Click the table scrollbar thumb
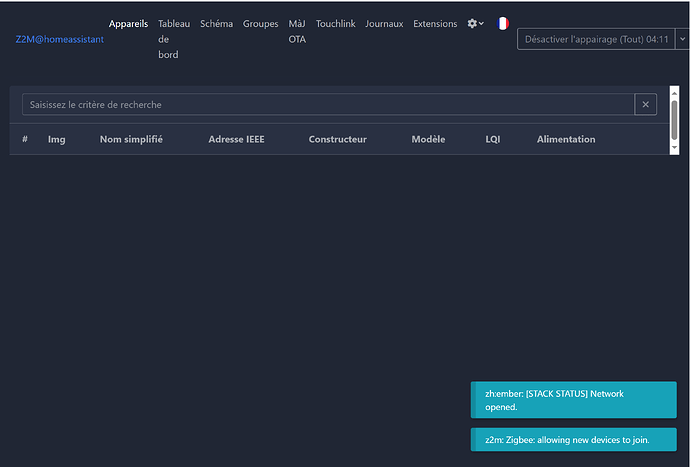 tap(674, 120)
